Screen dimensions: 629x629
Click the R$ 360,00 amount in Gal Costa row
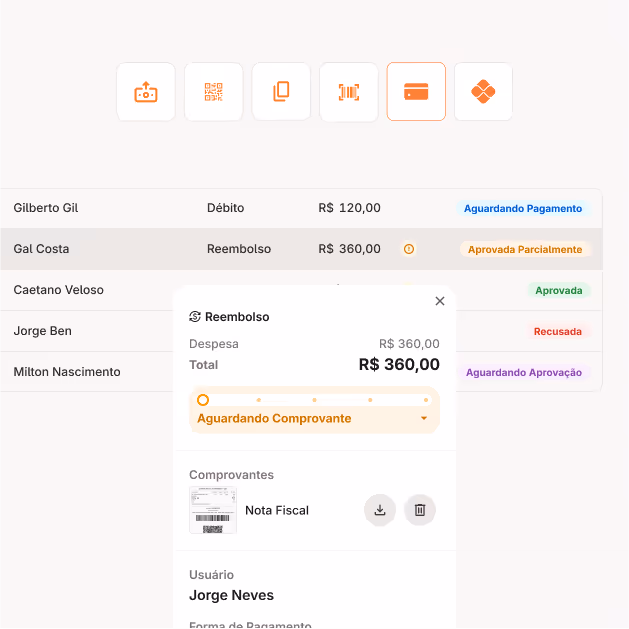(349, 249)
